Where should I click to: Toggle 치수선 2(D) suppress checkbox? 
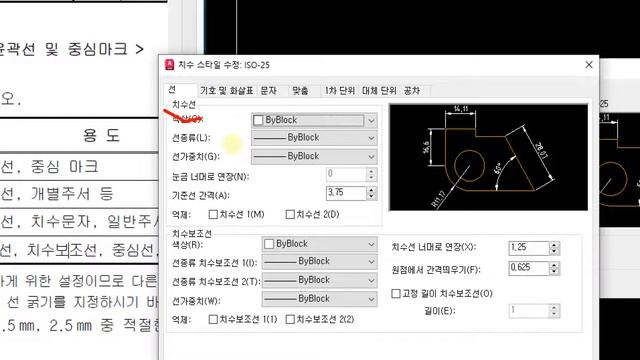(290, 214)
